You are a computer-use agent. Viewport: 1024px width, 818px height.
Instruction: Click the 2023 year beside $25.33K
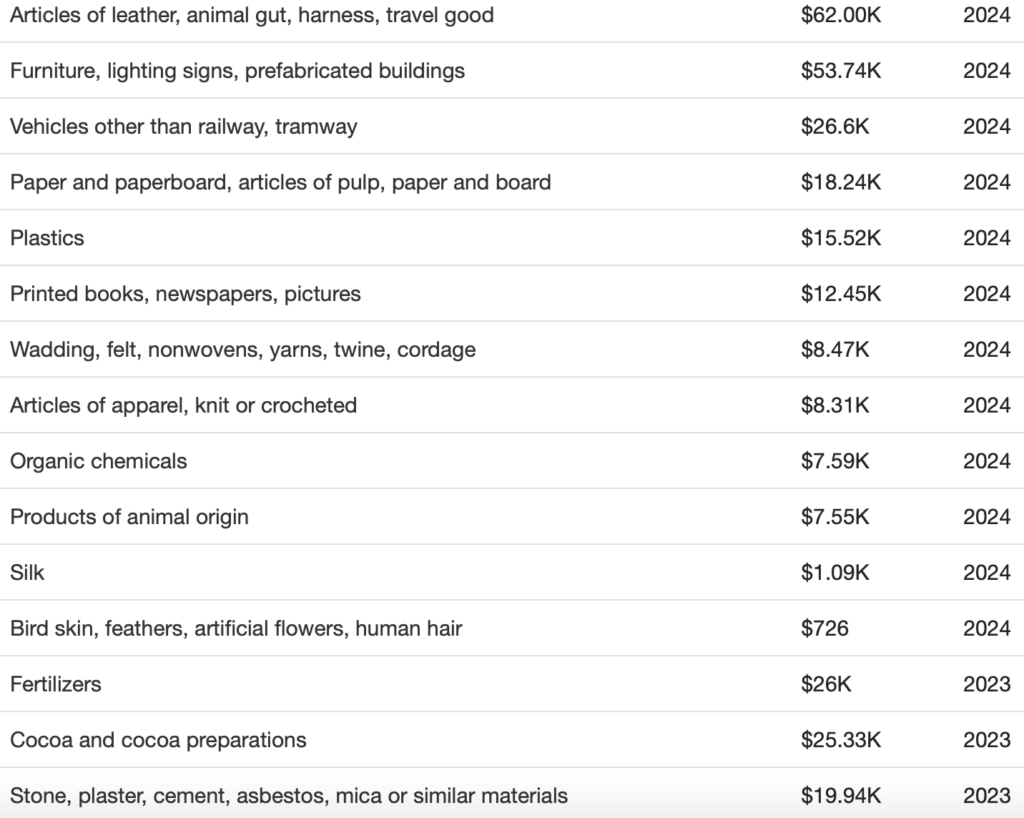pyautogui.click(x=986, y=741)
